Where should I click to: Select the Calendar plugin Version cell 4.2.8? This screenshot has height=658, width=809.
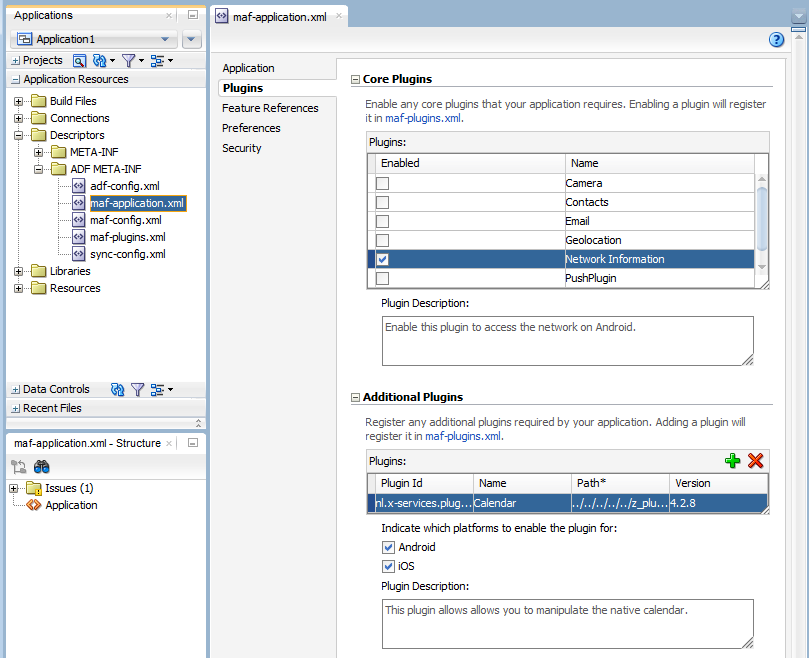point(718,503)
